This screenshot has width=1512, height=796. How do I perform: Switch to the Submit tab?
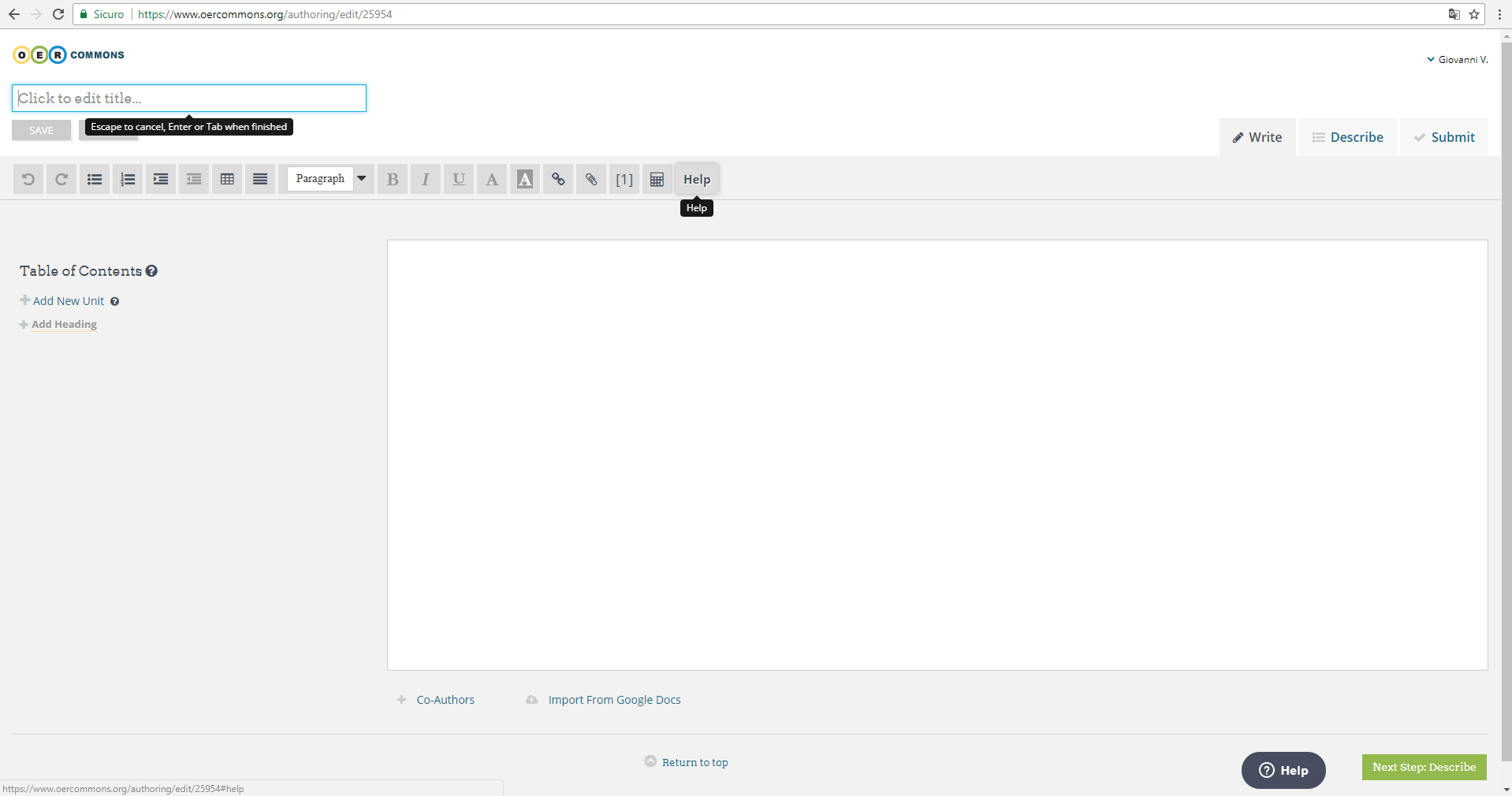pyautogui.click(x=1444, y=137)
